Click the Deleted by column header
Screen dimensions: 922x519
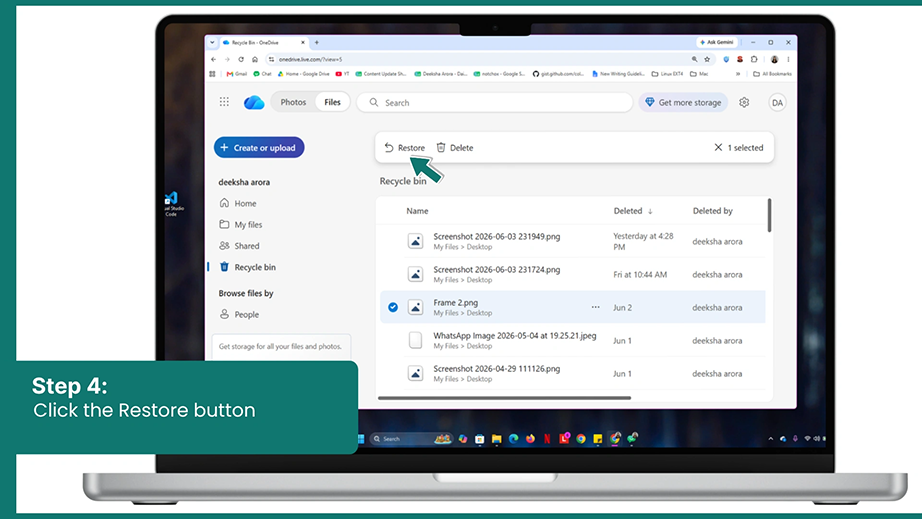click(712, 211)
